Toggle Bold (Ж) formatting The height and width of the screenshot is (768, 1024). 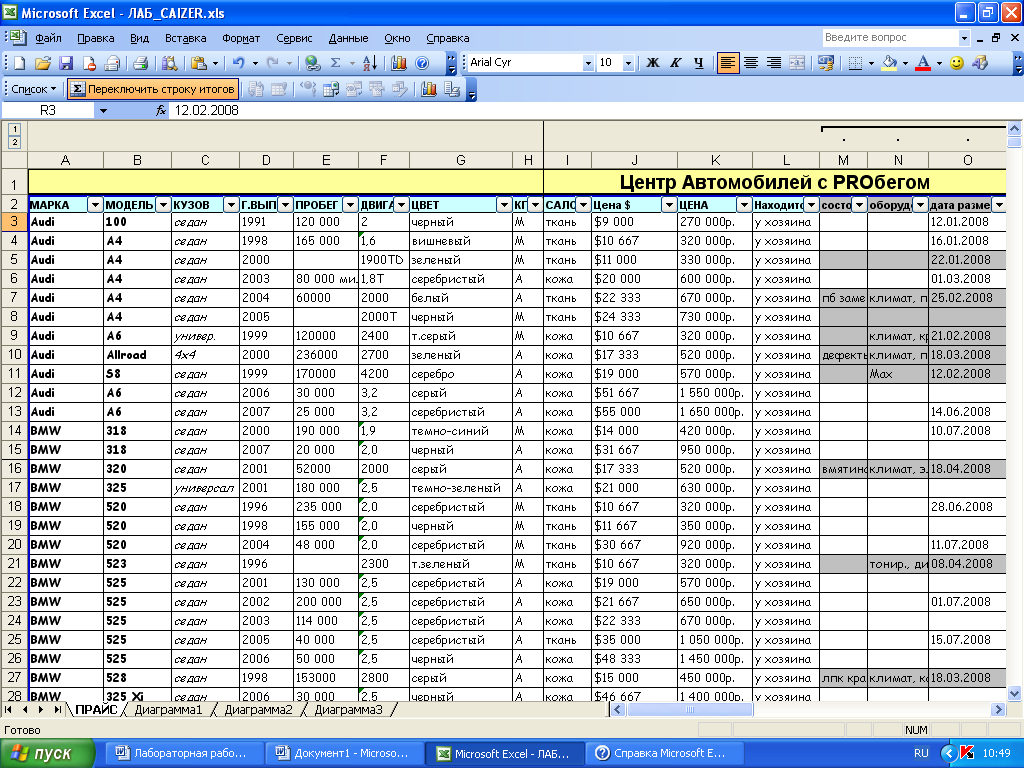coord(652,63)
